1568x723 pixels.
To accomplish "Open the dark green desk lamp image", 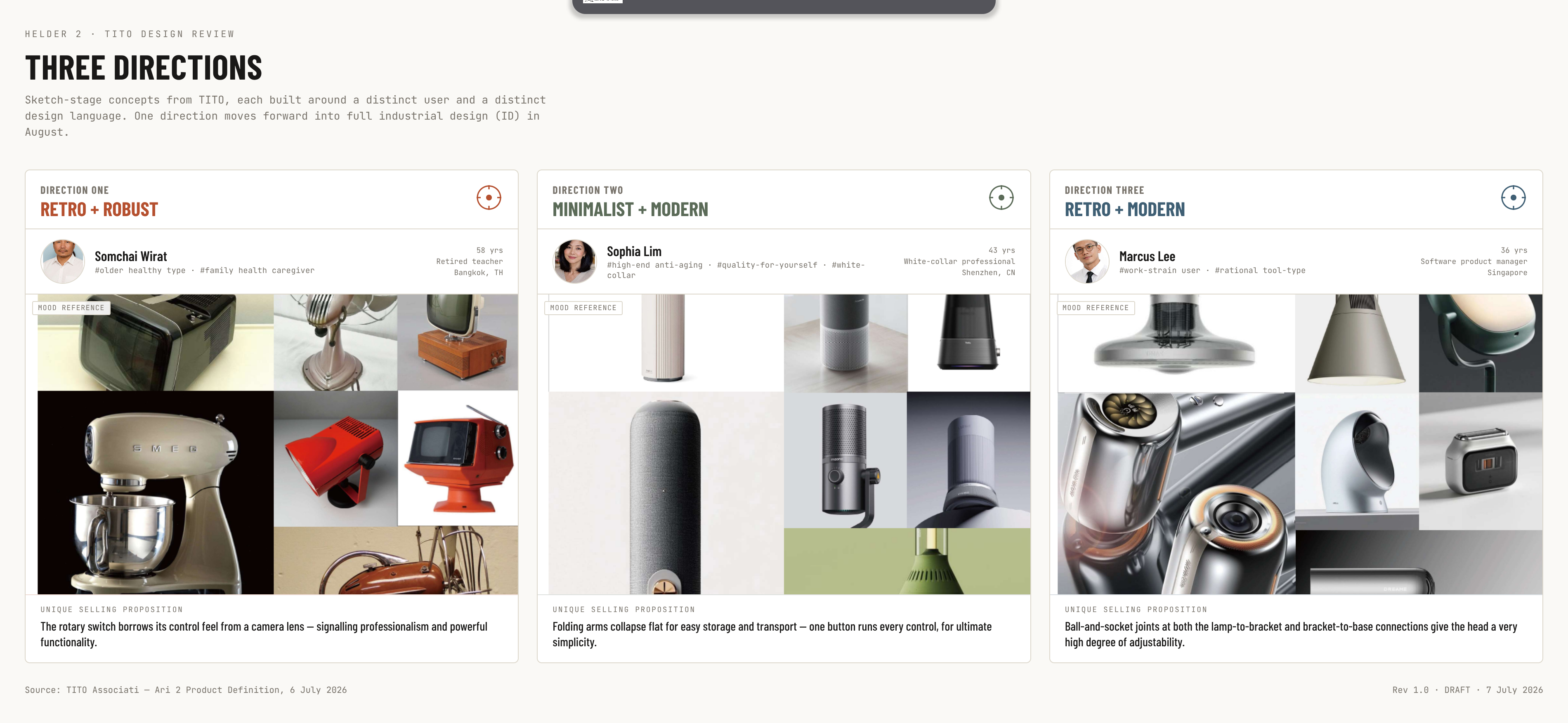I will pyautogui.click(x=1481, y=343).
